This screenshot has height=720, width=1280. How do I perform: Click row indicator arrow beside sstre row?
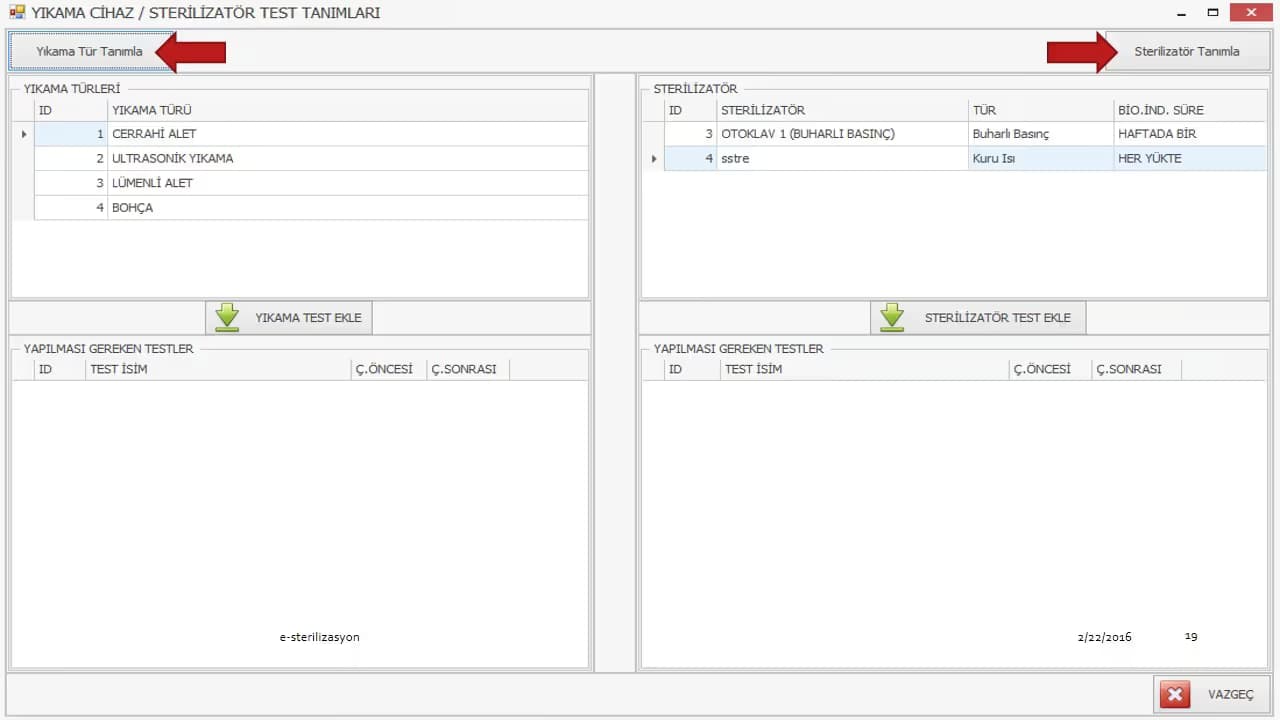(x=653, y=159)
